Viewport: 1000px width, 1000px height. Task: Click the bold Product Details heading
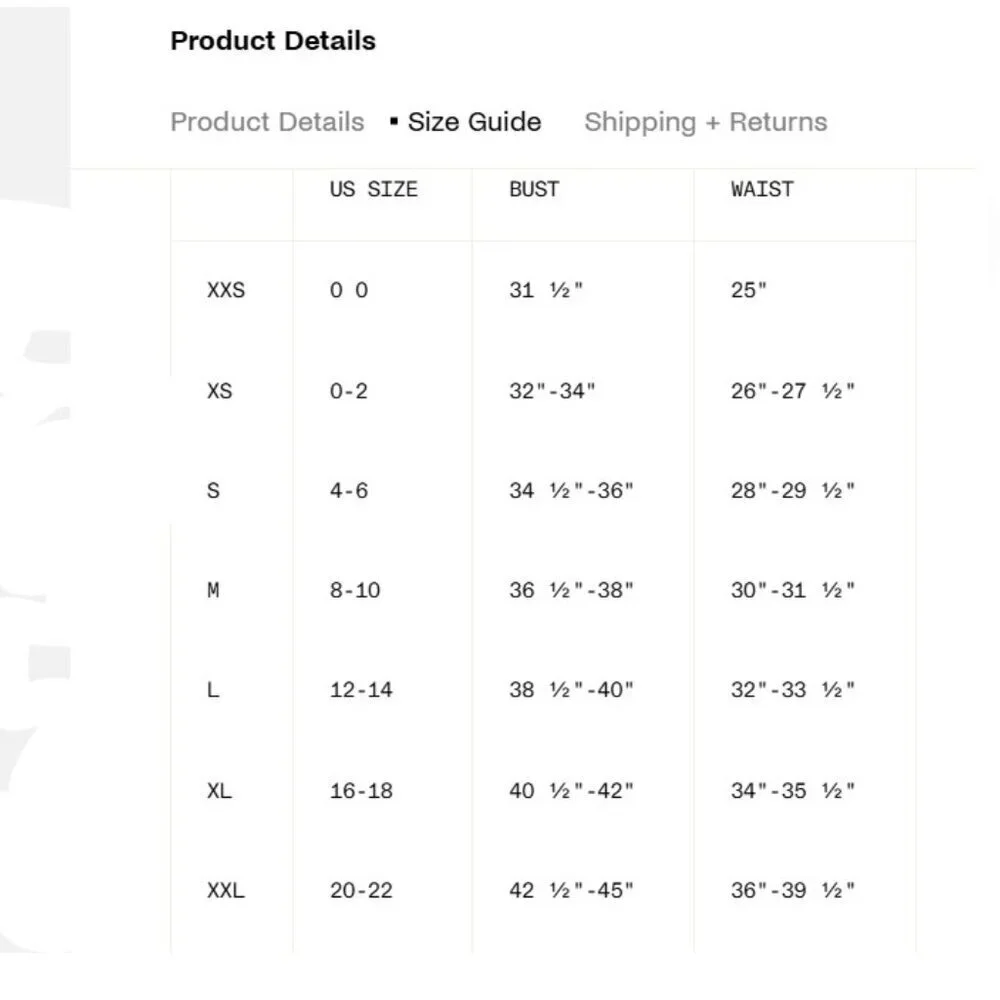point(273,41)
